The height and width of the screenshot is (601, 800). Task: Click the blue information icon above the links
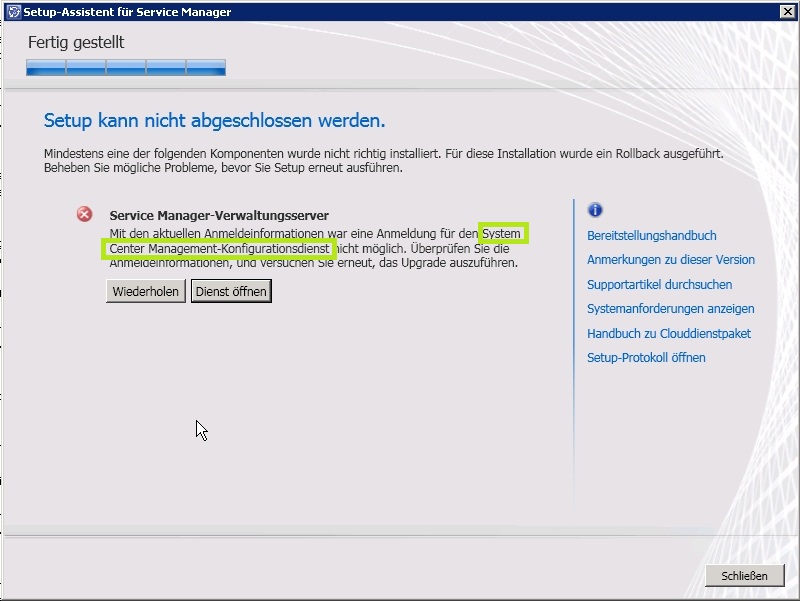(x=595, y=210)
